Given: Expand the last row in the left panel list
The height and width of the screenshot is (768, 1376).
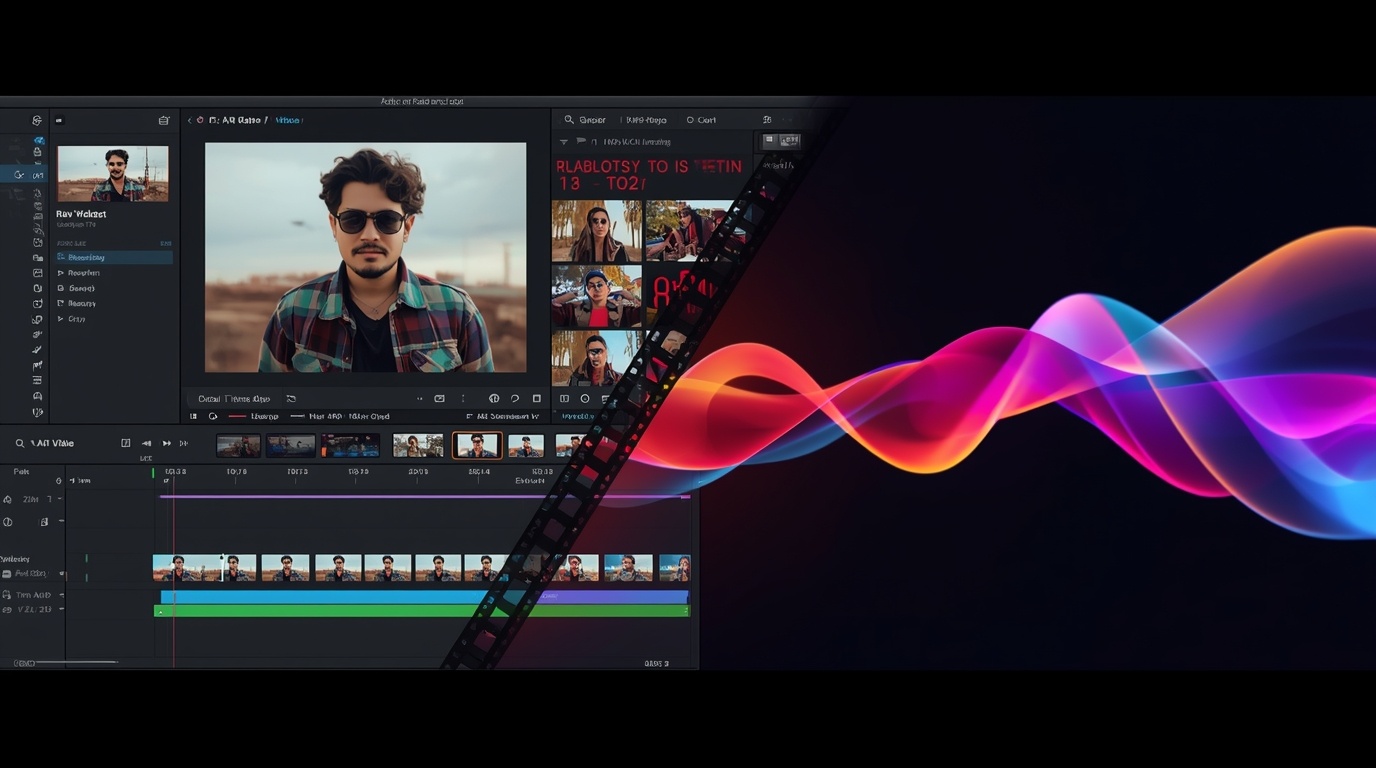Looking at the screenshot, I should click(72, 319).
